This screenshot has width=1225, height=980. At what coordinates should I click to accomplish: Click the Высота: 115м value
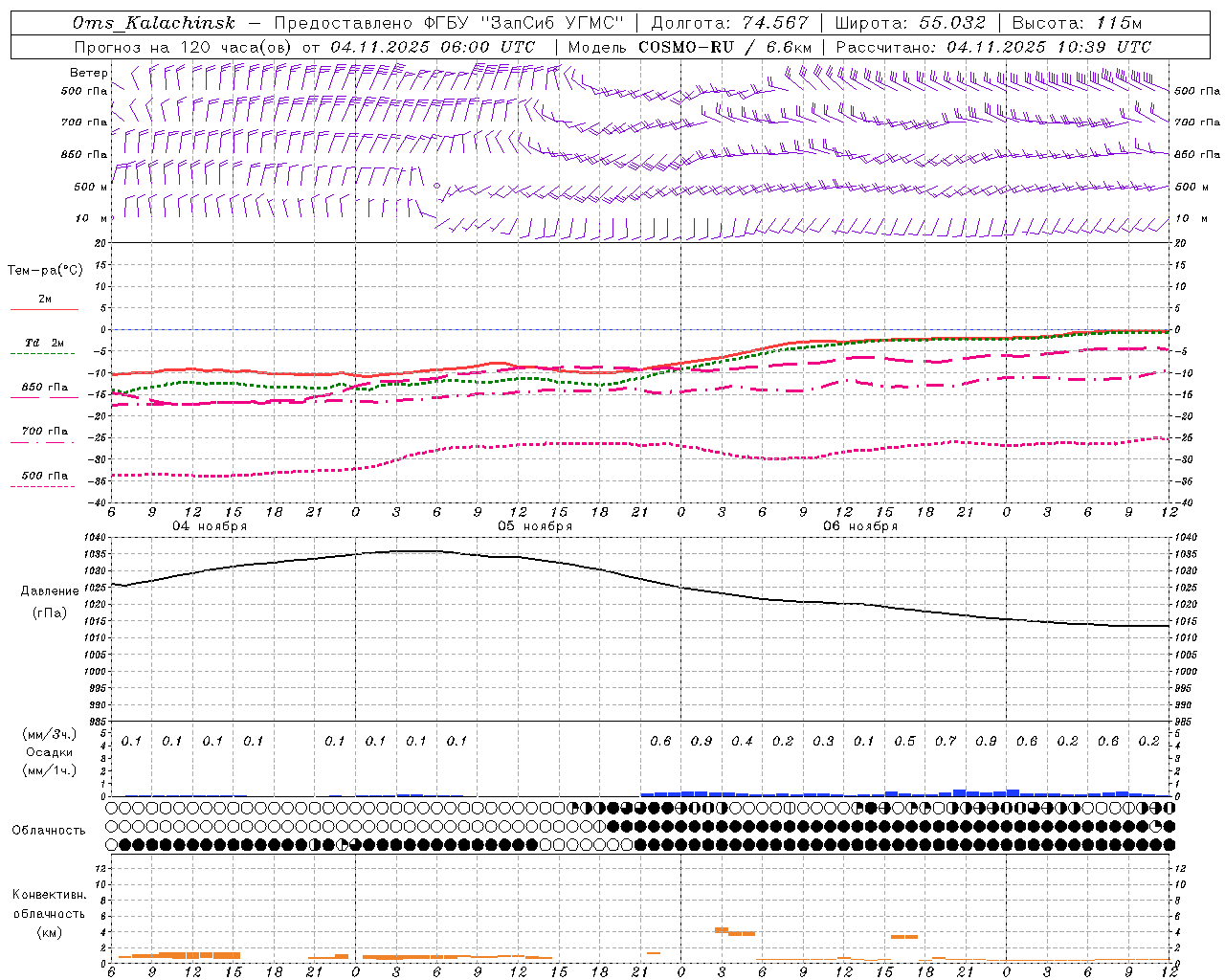click(1077, 23)
